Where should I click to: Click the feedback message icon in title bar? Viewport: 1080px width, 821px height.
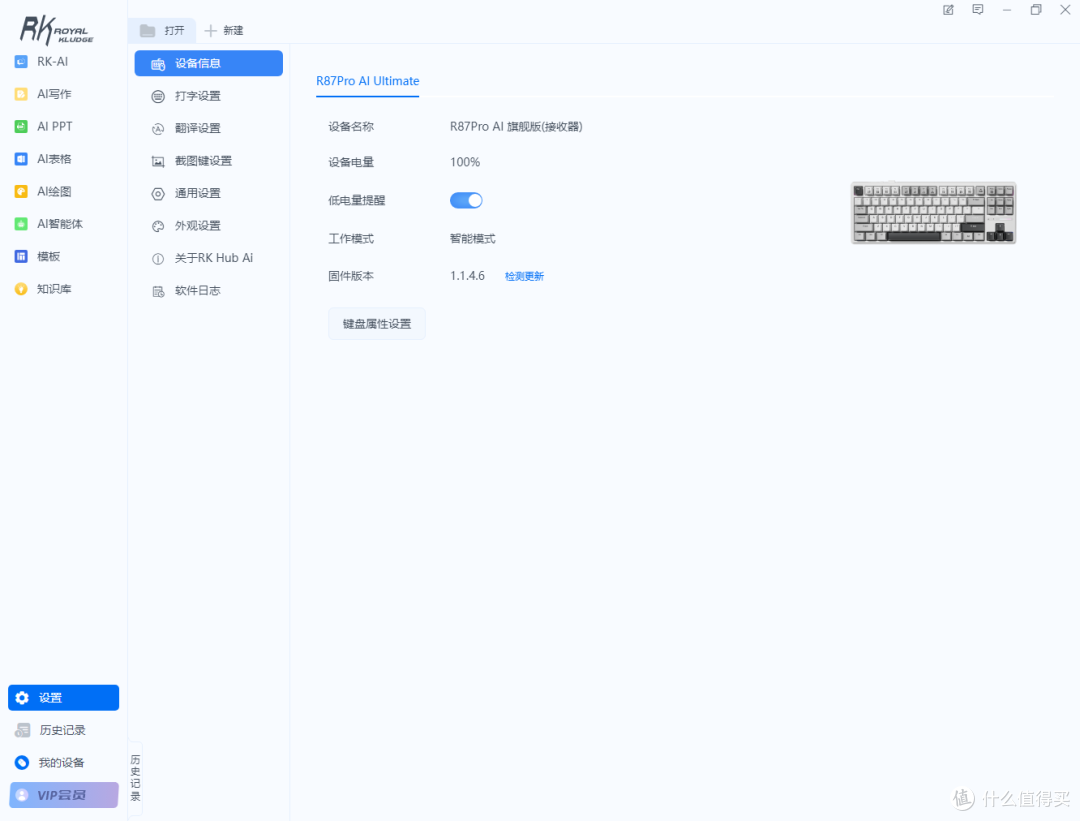click(x=977, y=10)
